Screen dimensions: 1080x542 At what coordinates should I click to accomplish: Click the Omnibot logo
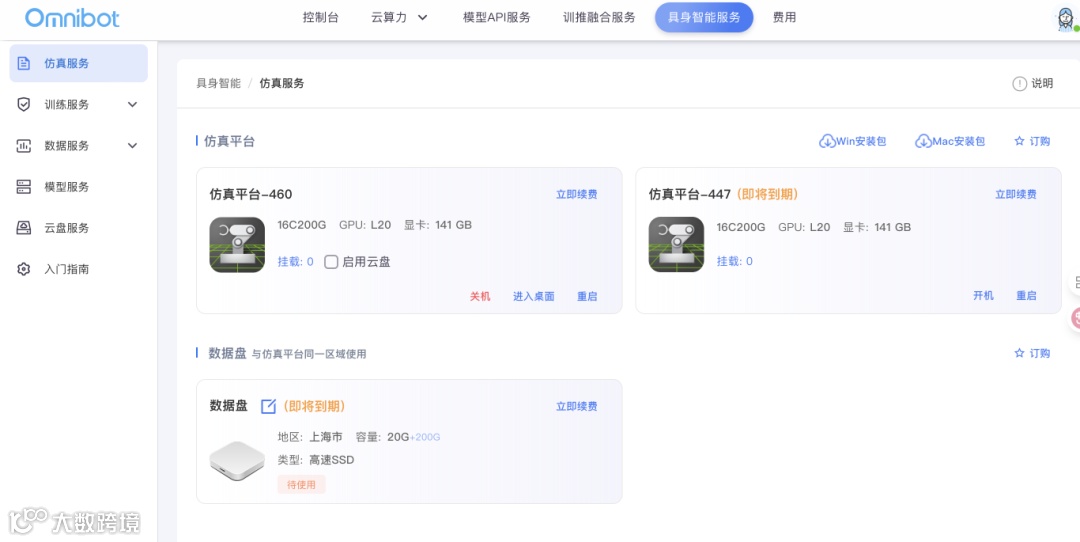[x=72, y=18]
